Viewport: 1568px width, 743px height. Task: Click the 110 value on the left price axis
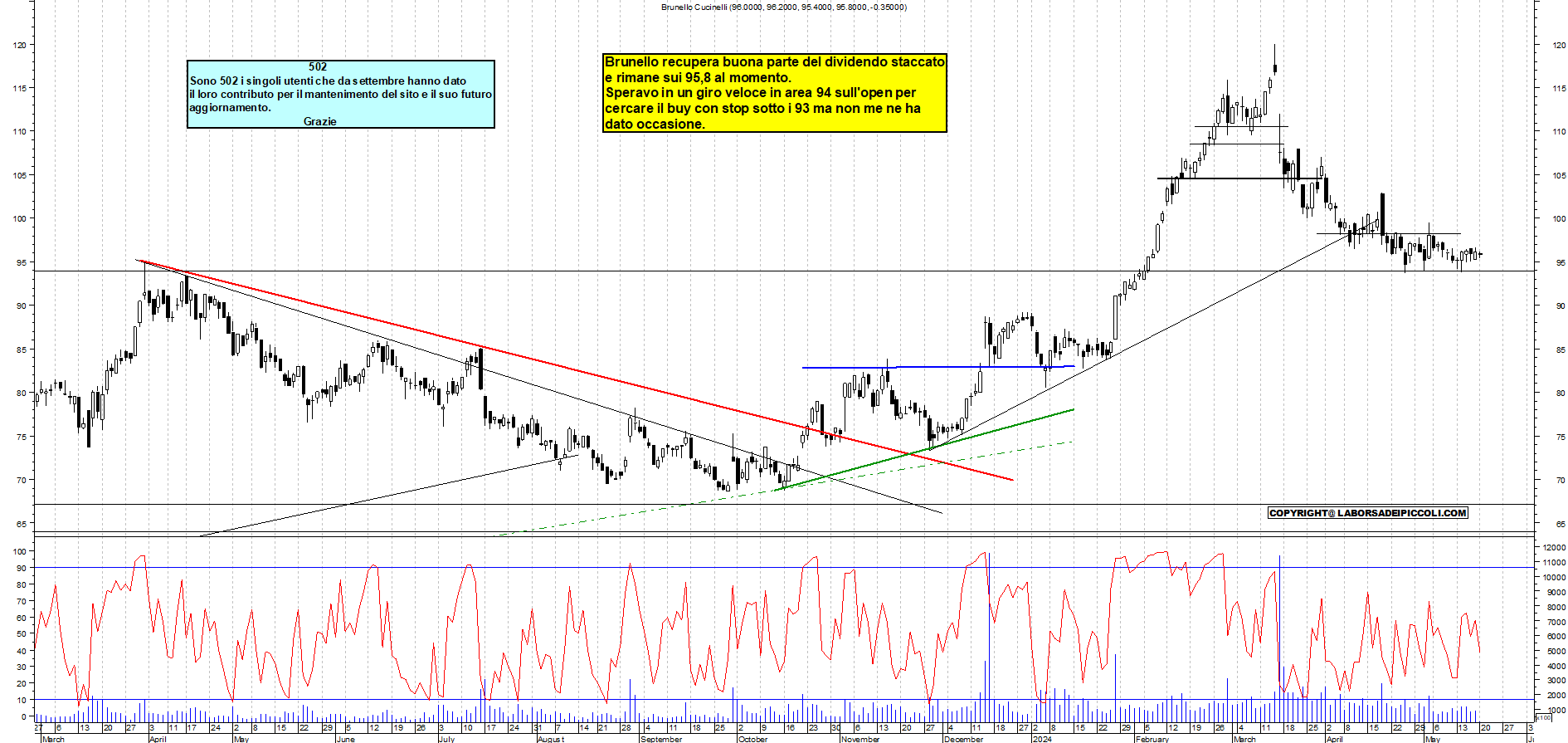[19, 131]
